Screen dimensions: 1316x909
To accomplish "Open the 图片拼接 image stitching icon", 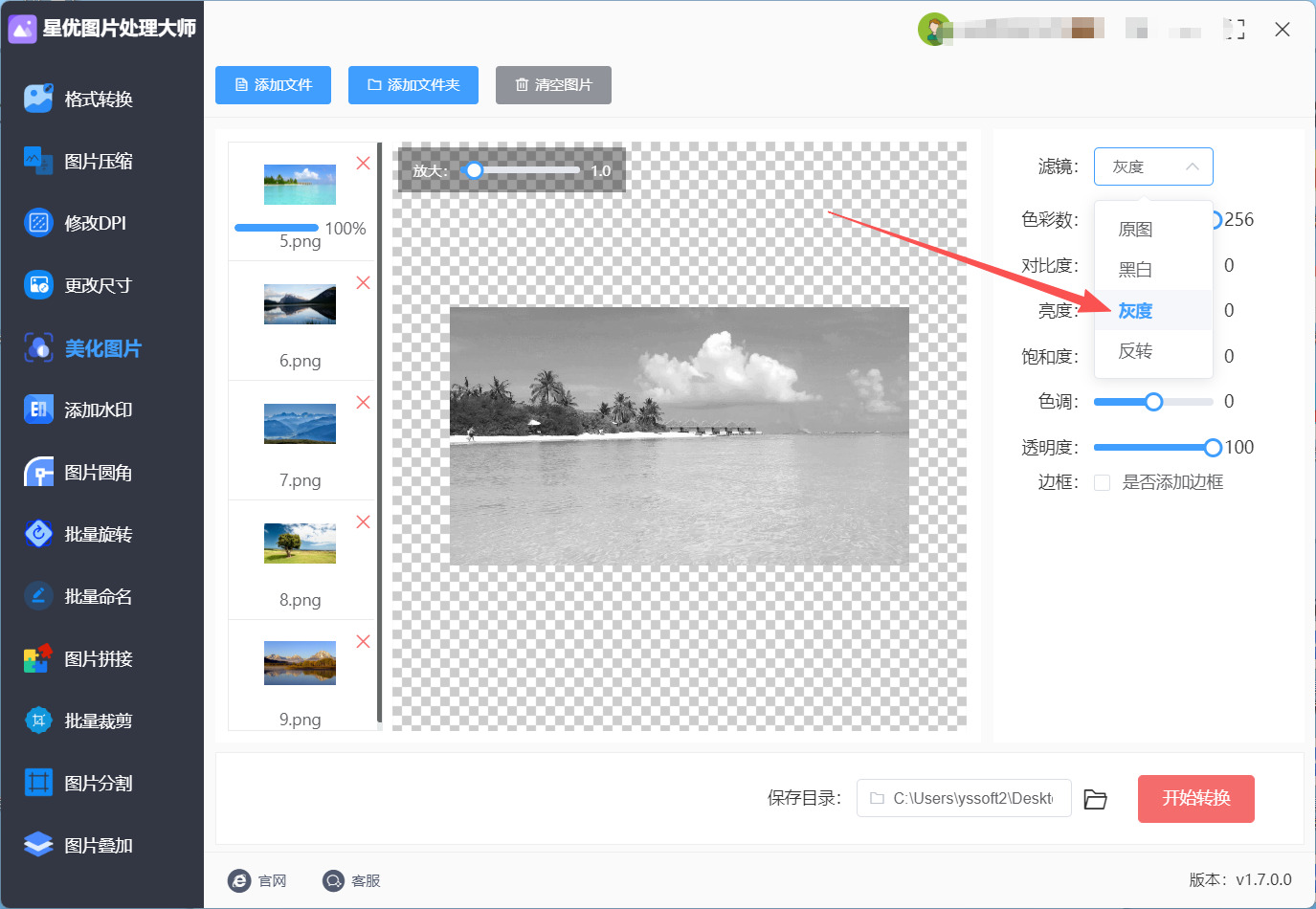I will 38,658.
